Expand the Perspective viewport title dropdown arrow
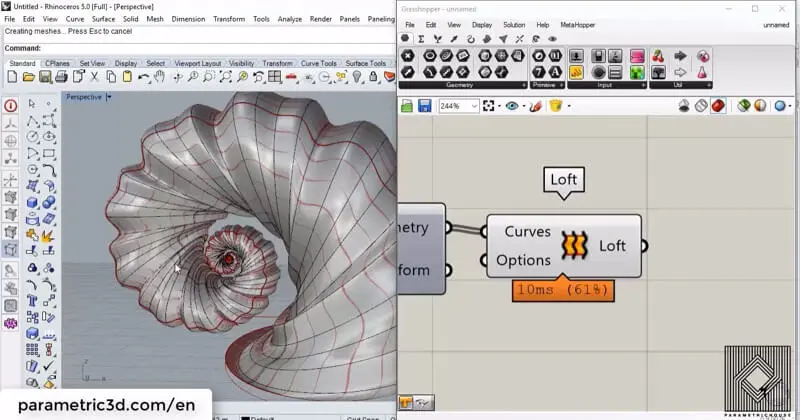Image resolution: width=800 pixels, height=420 pixels. coord(109,98)
